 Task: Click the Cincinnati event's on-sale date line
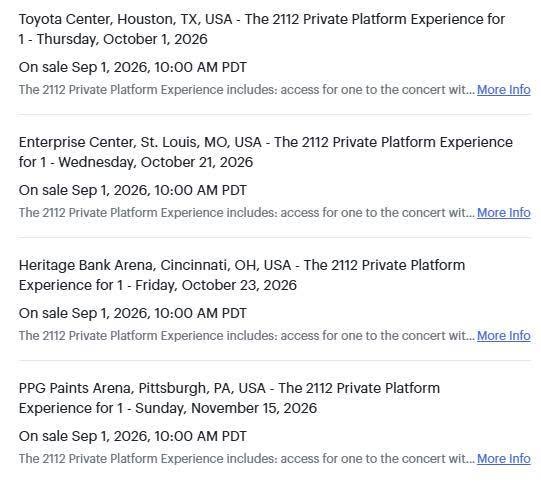point(133,313)
